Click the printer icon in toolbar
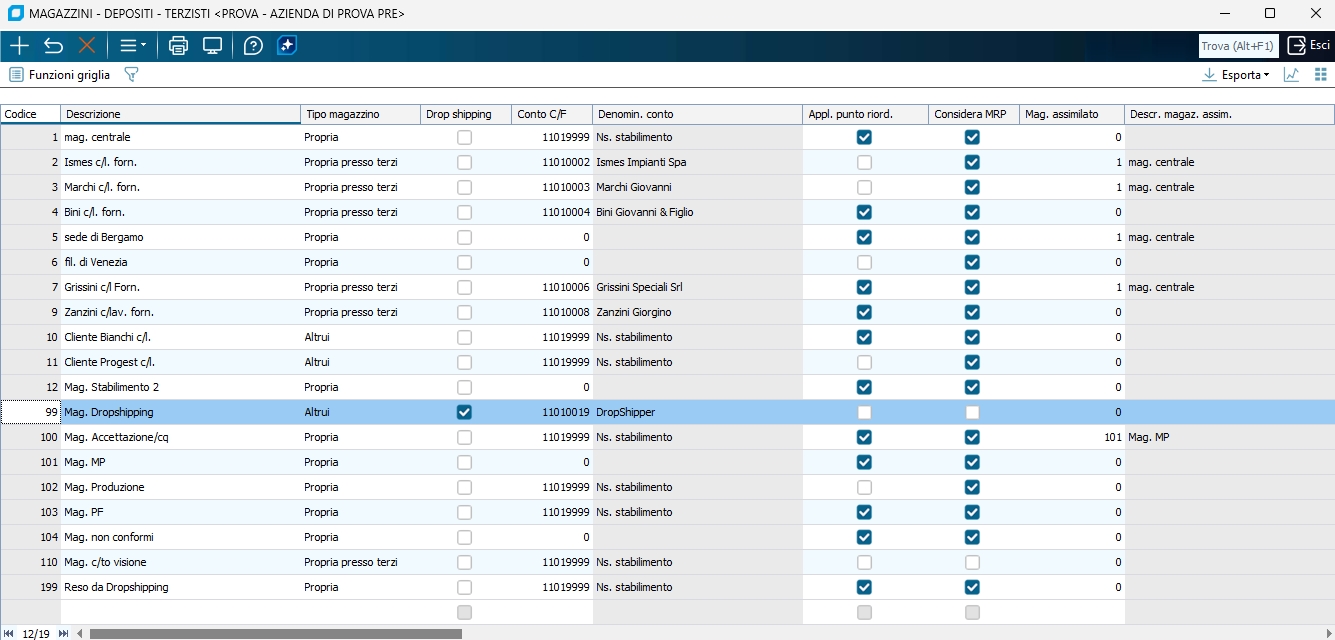This screenshot has height=640, width=1335. [x=178, y=46]
